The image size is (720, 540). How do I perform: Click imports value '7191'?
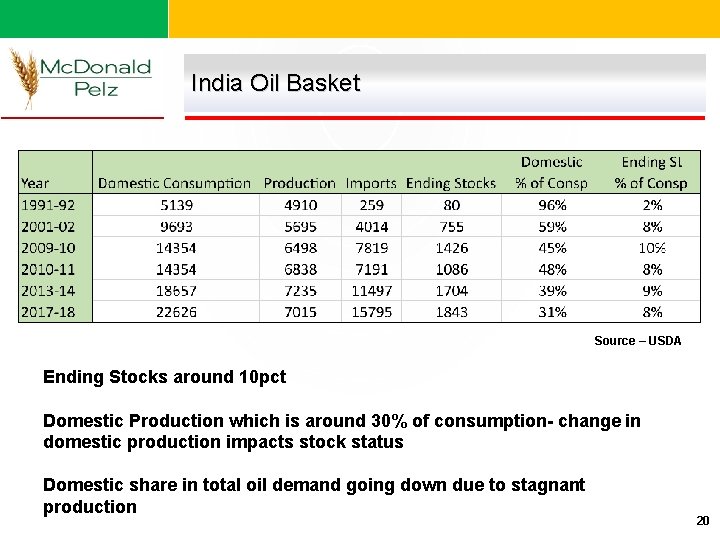371,269
